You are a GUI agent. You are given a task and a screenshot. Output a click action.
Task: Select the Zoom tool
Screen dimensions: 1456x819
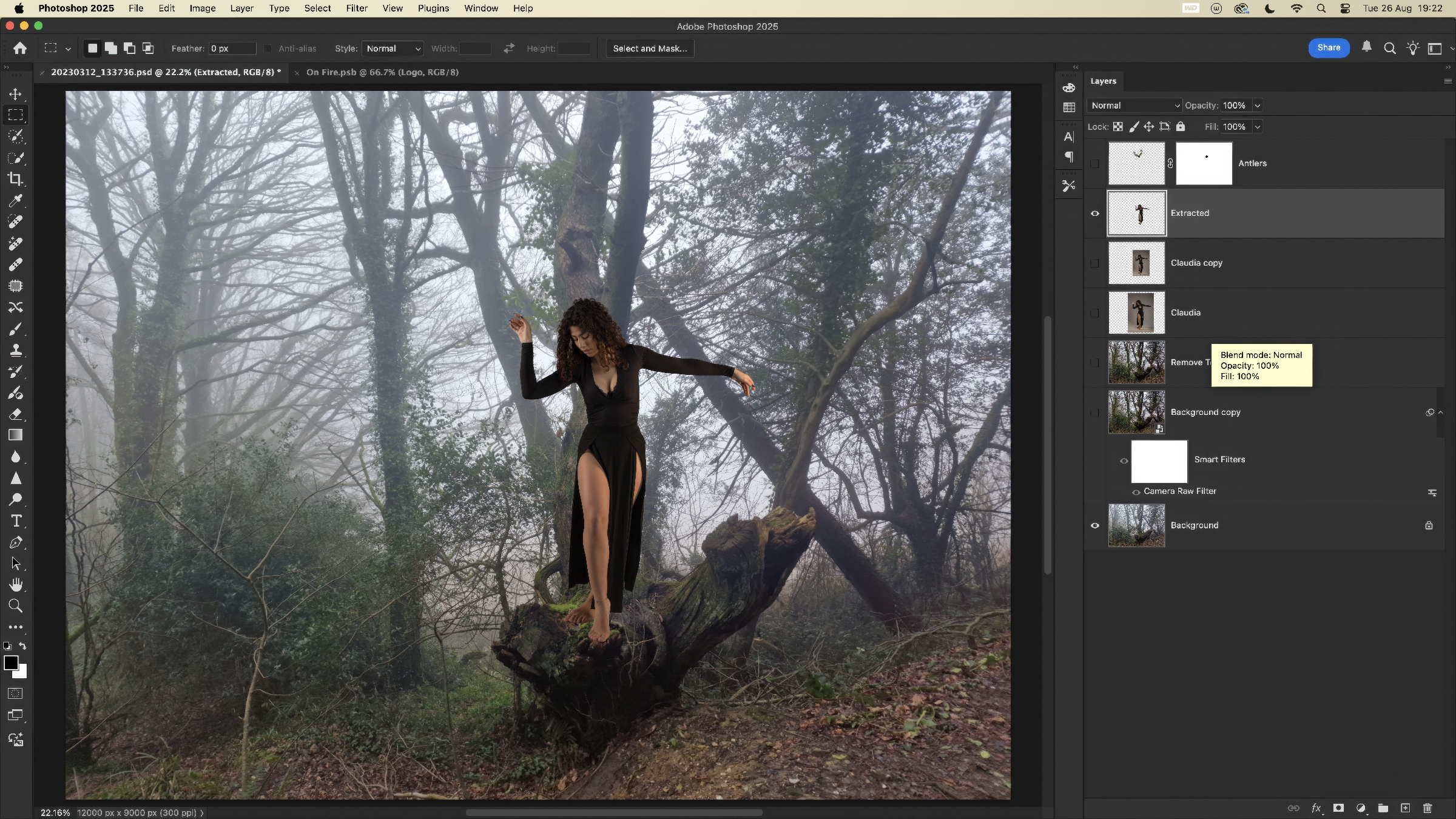tap(16, 606)
